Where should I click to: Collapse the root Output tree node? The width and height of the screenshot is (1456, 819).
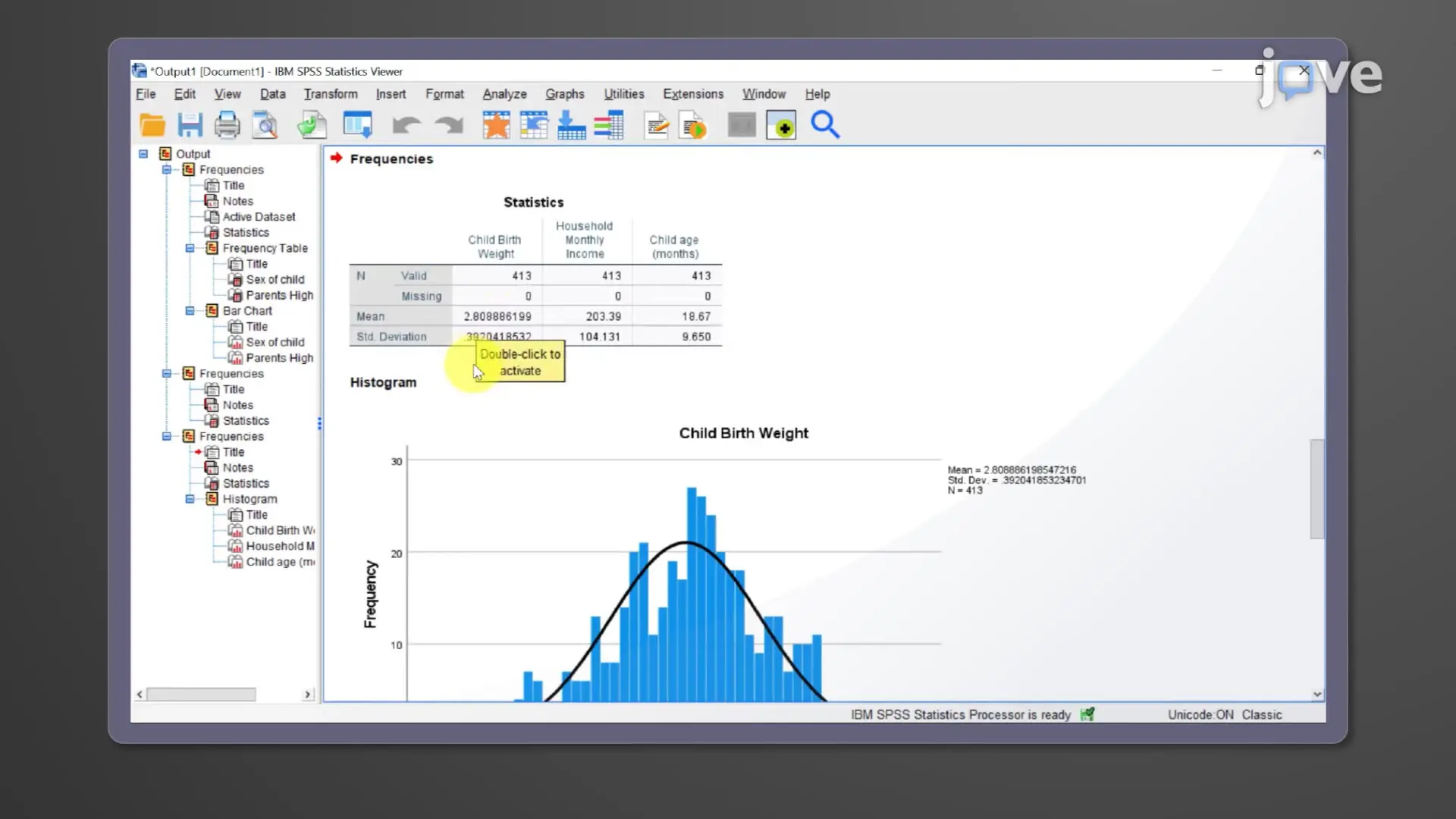(143, 154)
